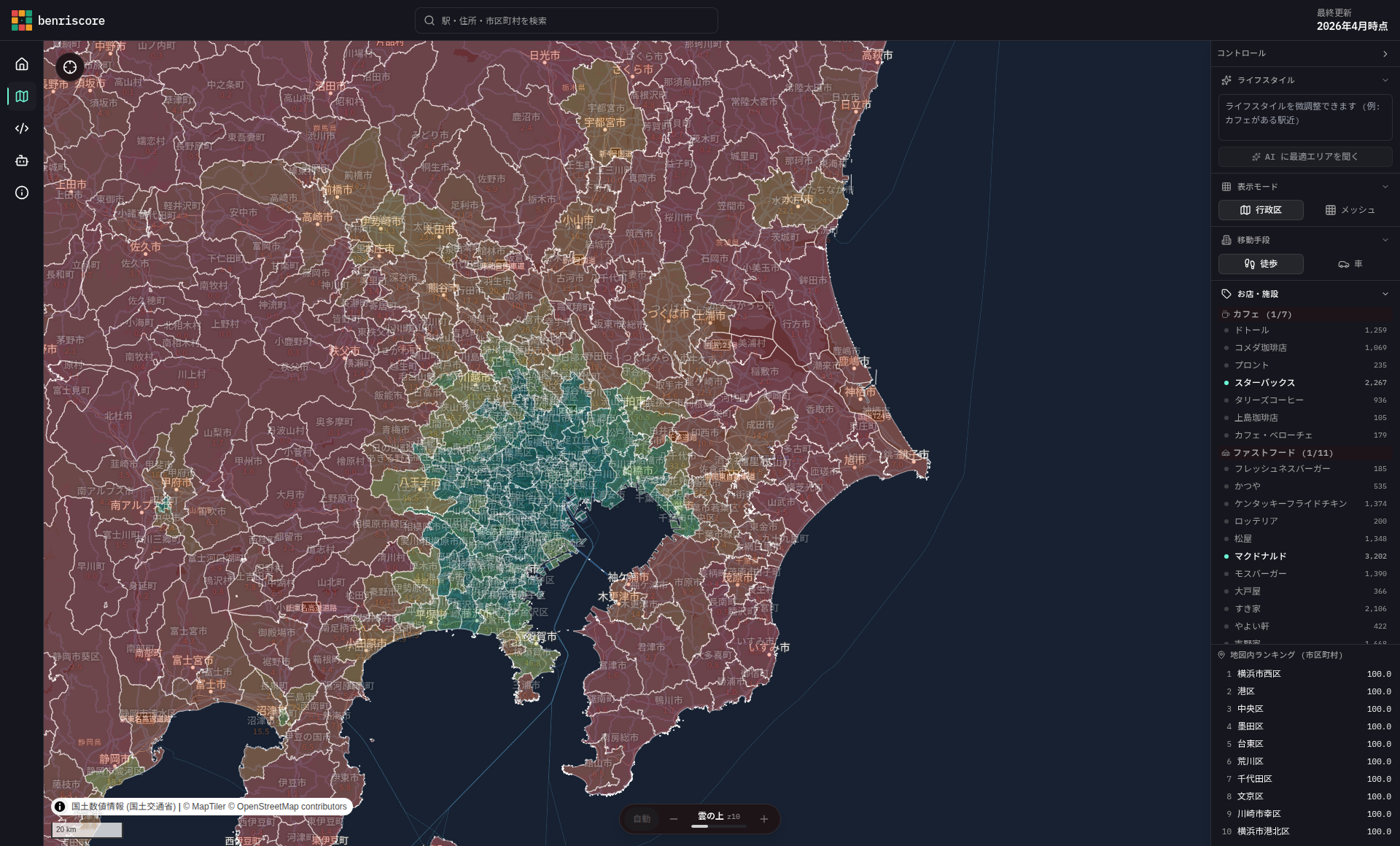Collapse the お店・施設 section chevron
Screen dimensions: 1400x846
(1385, 294)
